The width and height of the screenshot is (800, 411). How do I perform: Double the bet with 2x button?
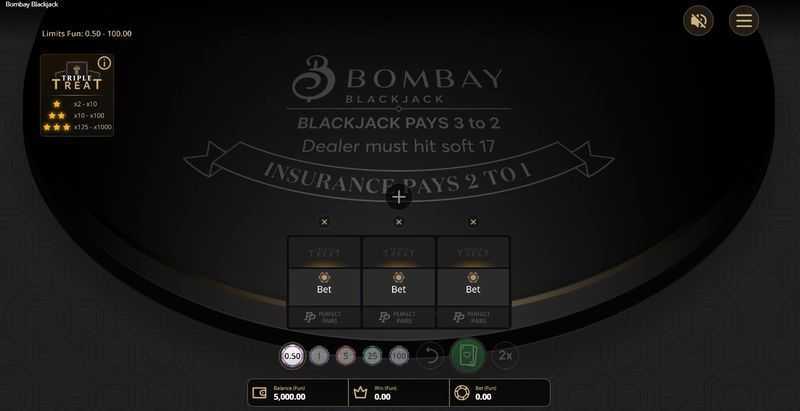(x=505, y=356)
